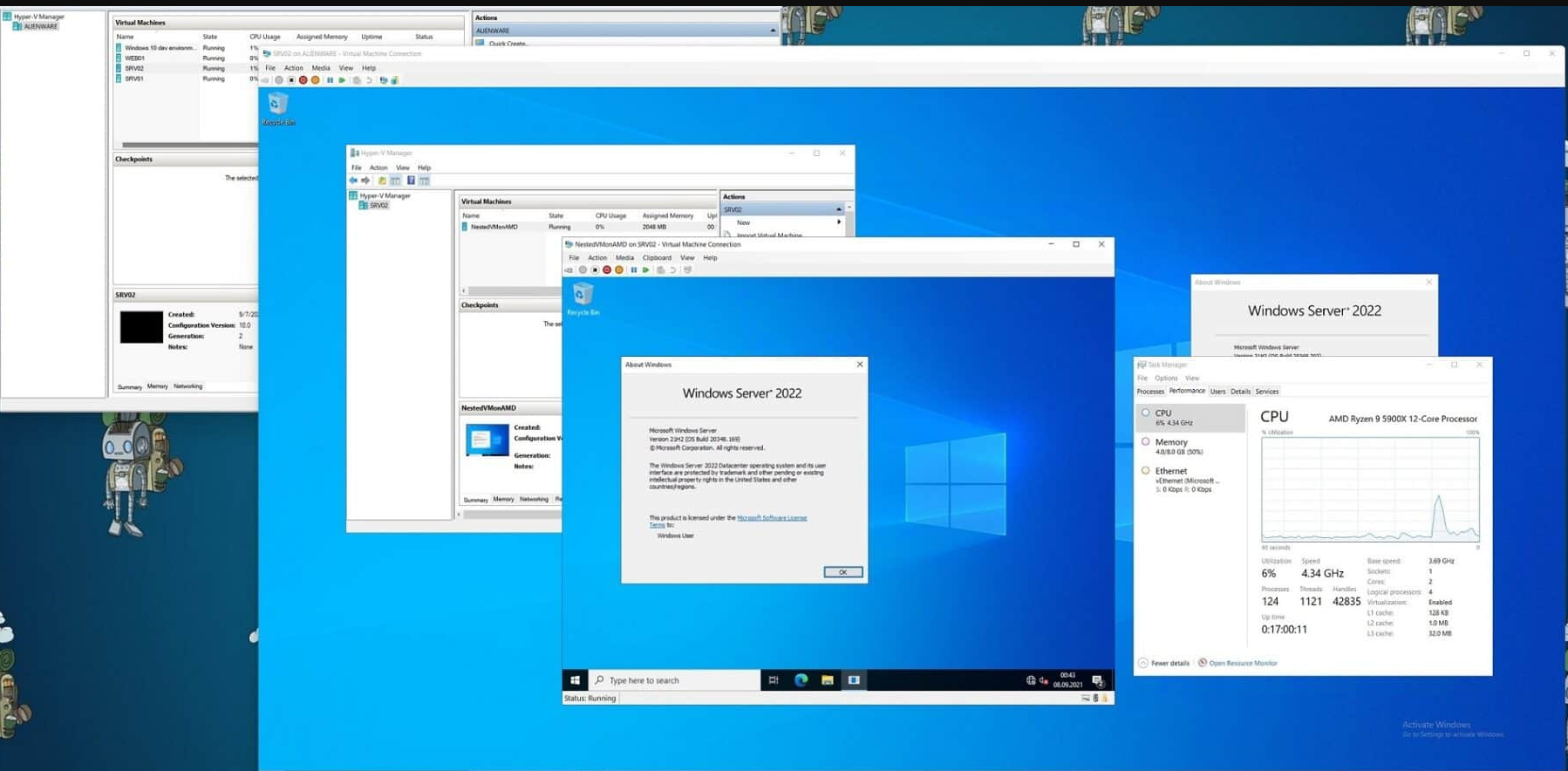Image resolution: width=1568 pixels, height=771 pixels.
Task: Click orange Save icon in NestedVMonAMD toolbar
Action: (x=619, y=270)
